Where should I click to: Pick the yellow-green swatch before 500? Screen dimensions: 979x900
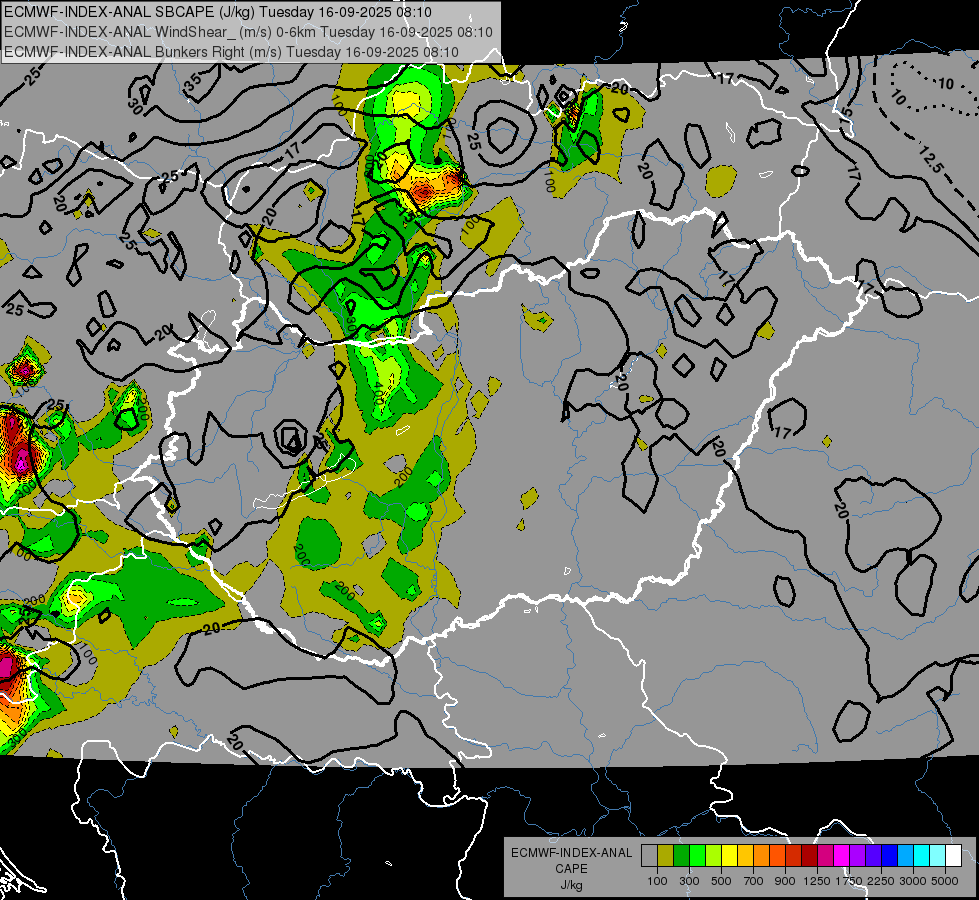point(714,856)
